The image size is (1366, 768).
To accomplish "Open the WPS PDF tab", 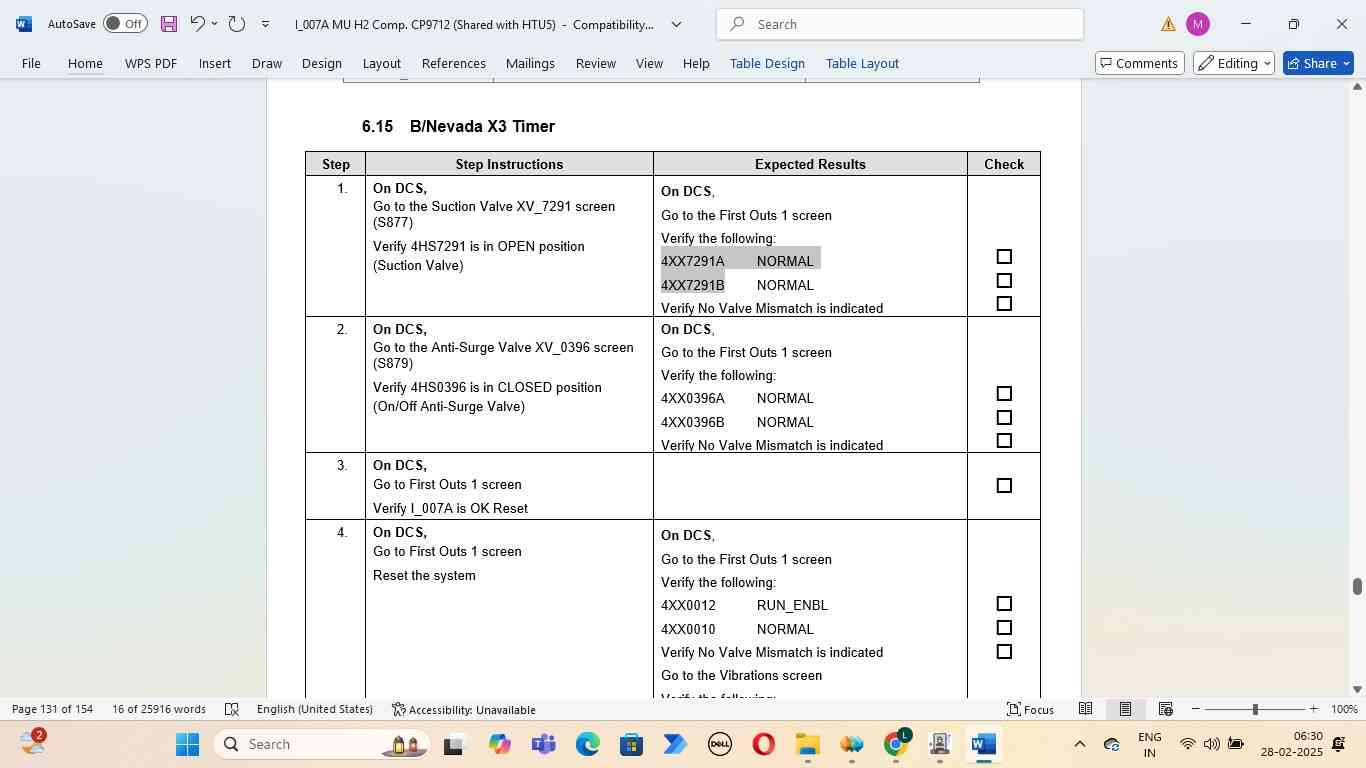I will pyautogui.click(x=151, y=63).
